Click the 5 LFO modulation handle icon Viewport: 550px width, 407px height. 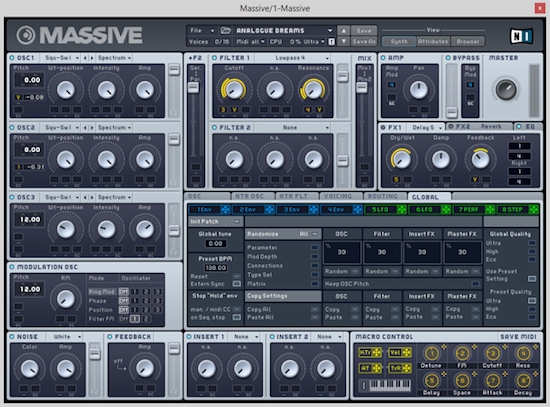pos(402,210)
